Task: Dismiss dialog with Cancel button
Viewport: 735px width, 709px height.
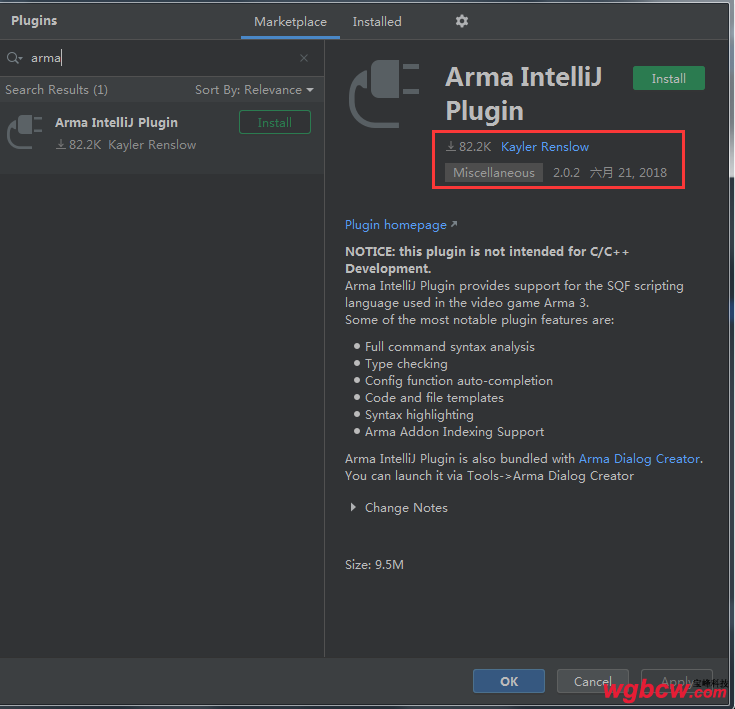Action: 592,681
